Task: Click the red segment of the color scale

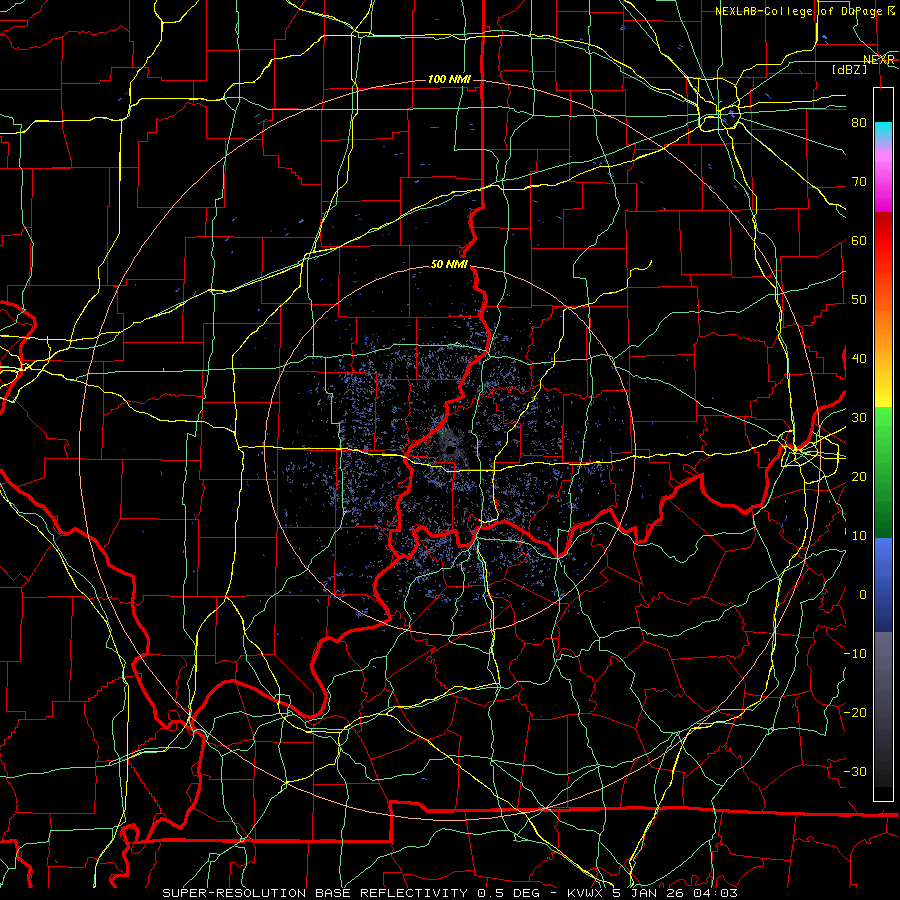Action: click(883, 255)
